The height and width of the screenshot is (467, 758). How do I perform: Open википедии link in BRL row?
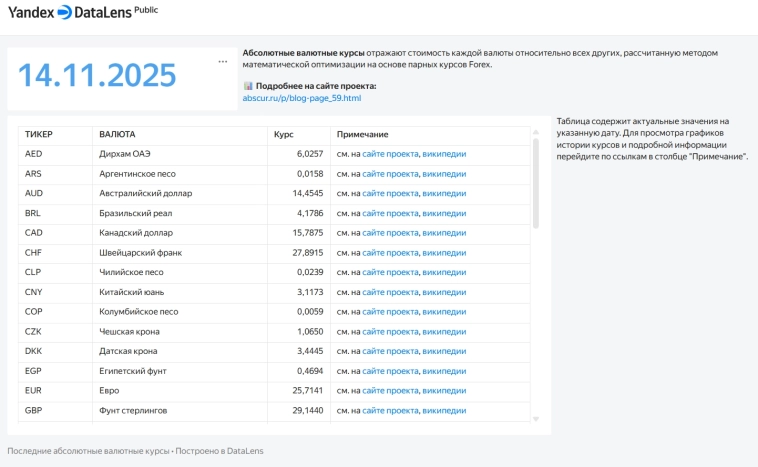coord(444,213)
